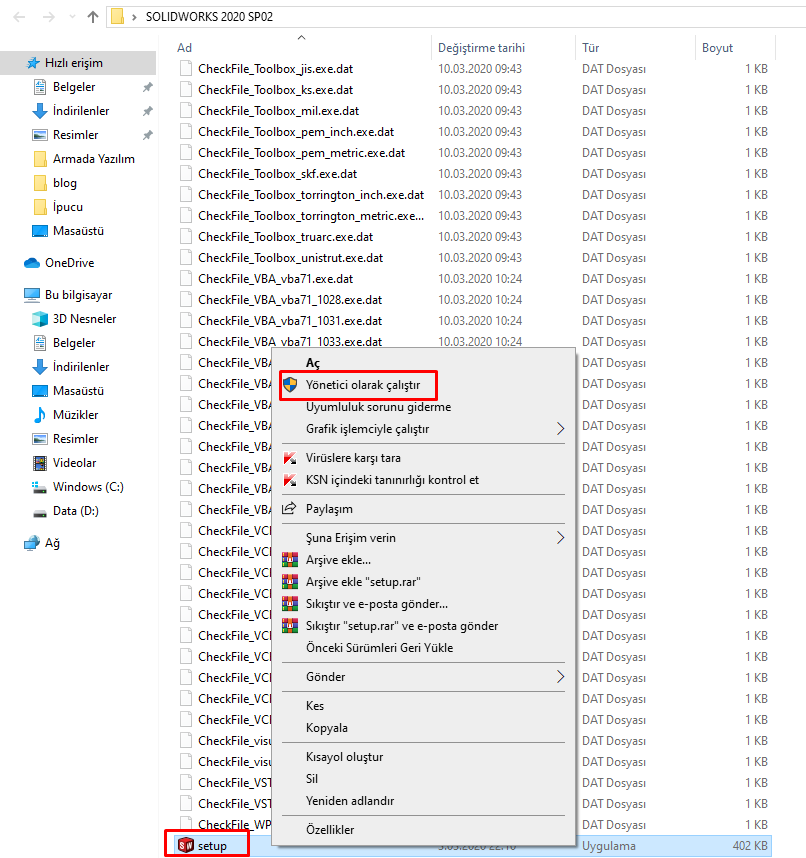Click the Kaspersky icon next to Virüslere karşı tara
This screenshot has height=858, width=806.
pos(290,457)
